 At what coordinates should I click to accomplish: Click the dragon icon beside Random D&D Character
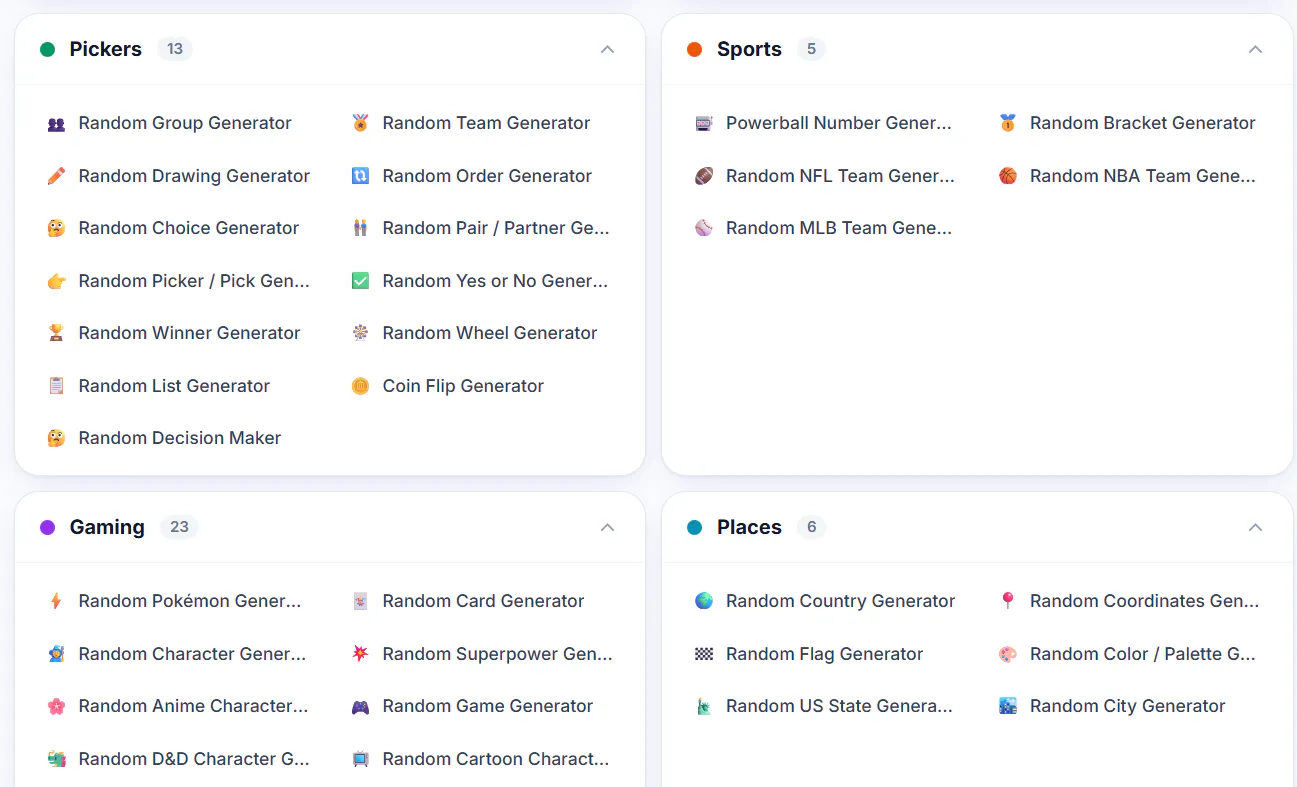click(56, 759)
